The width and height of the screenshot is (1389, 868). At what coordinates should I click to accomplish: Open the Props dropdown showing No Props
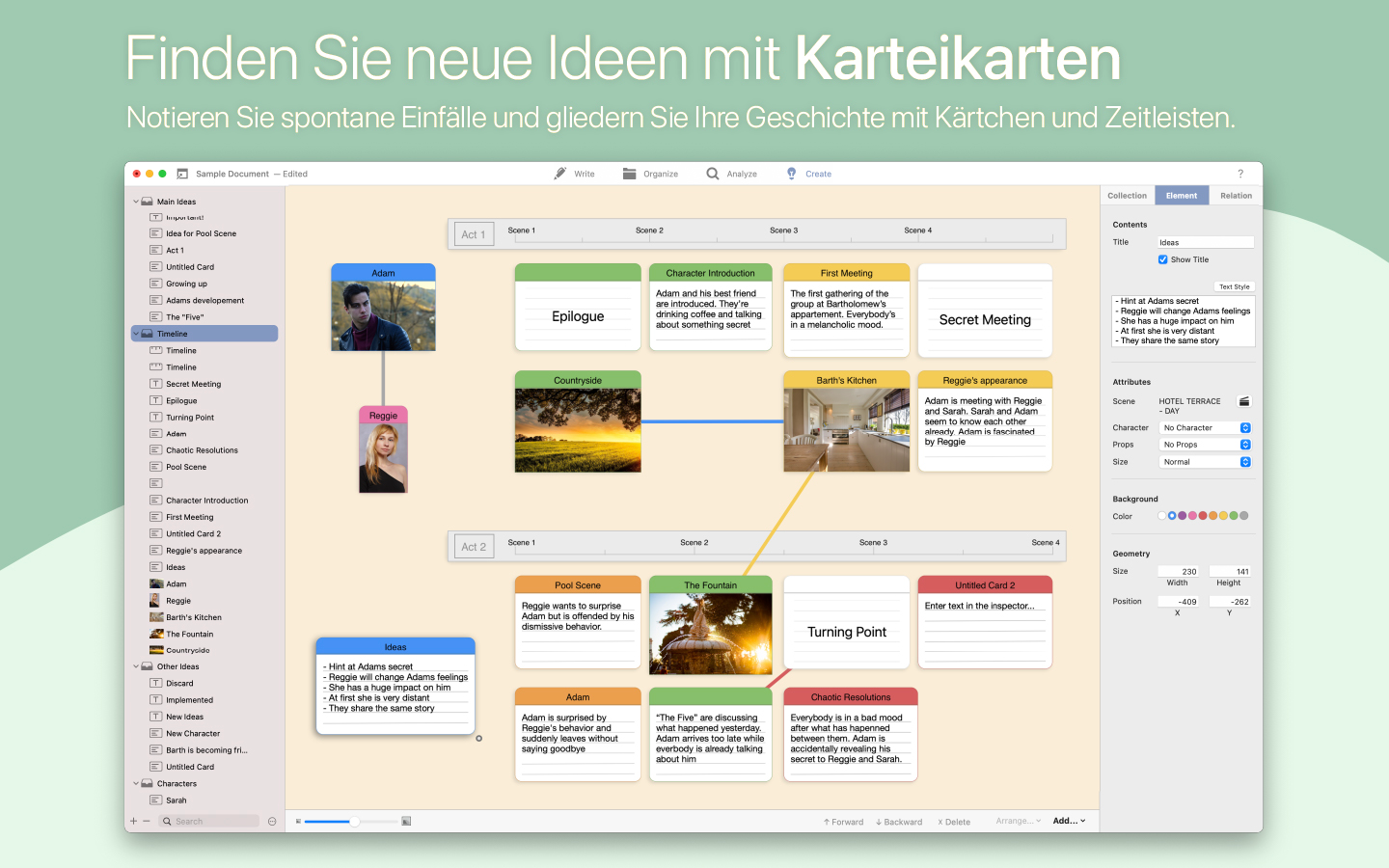tap(1205, 445)
